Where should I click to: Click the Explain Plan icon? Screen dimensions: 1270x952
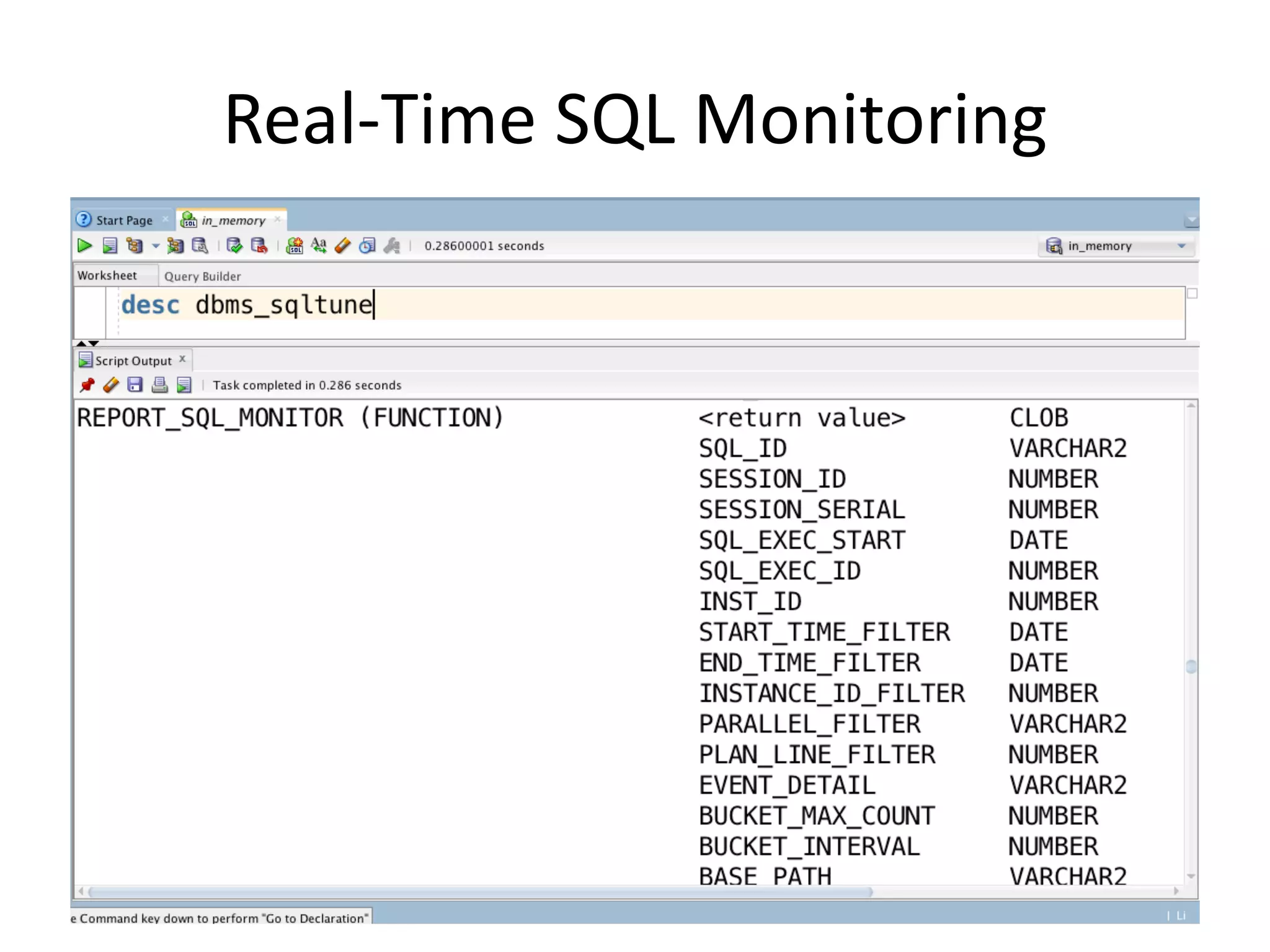click(x=135, y=246)
